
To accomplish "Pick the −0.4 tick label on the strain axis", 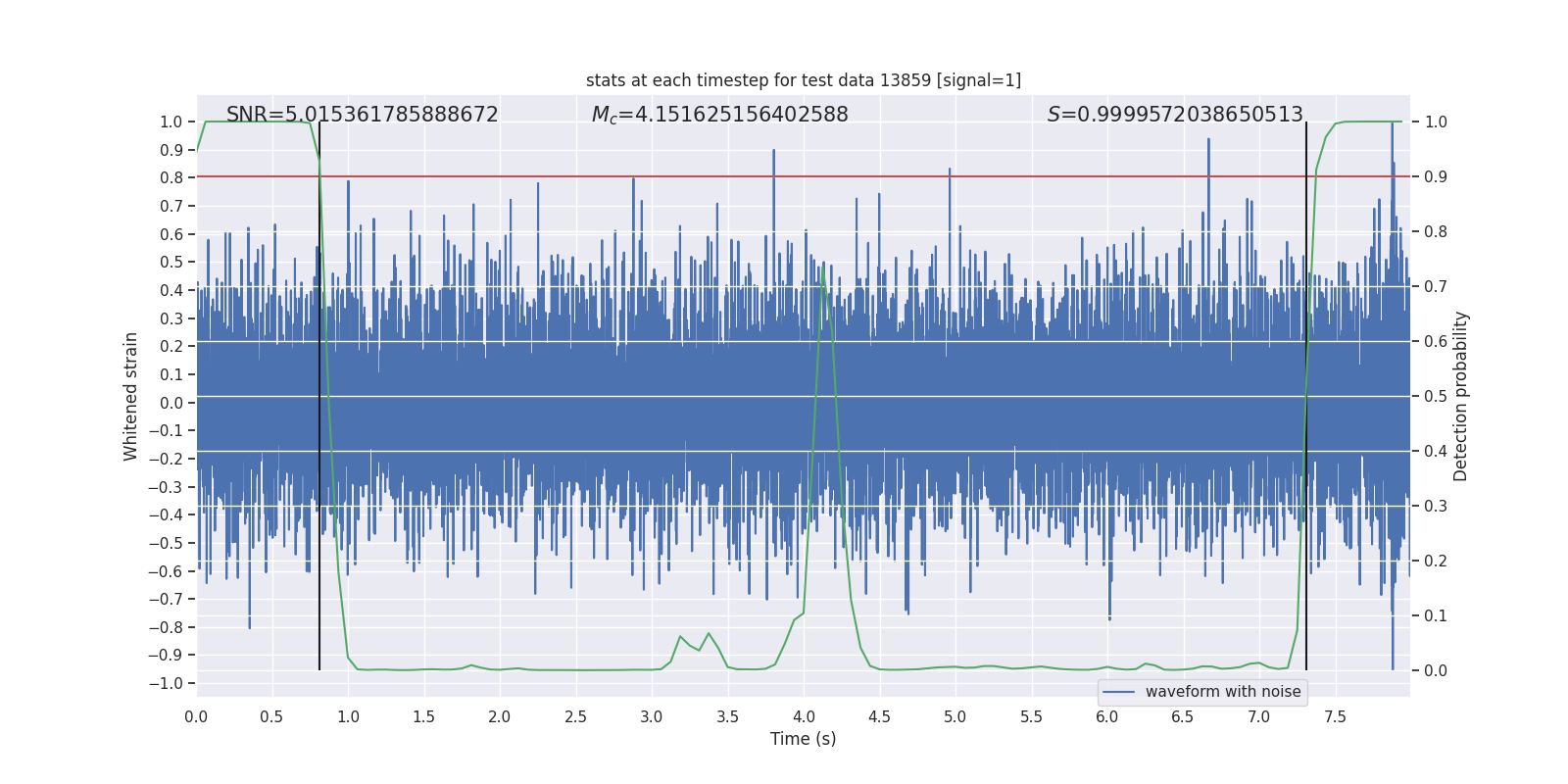I will [x=166, y=515].
